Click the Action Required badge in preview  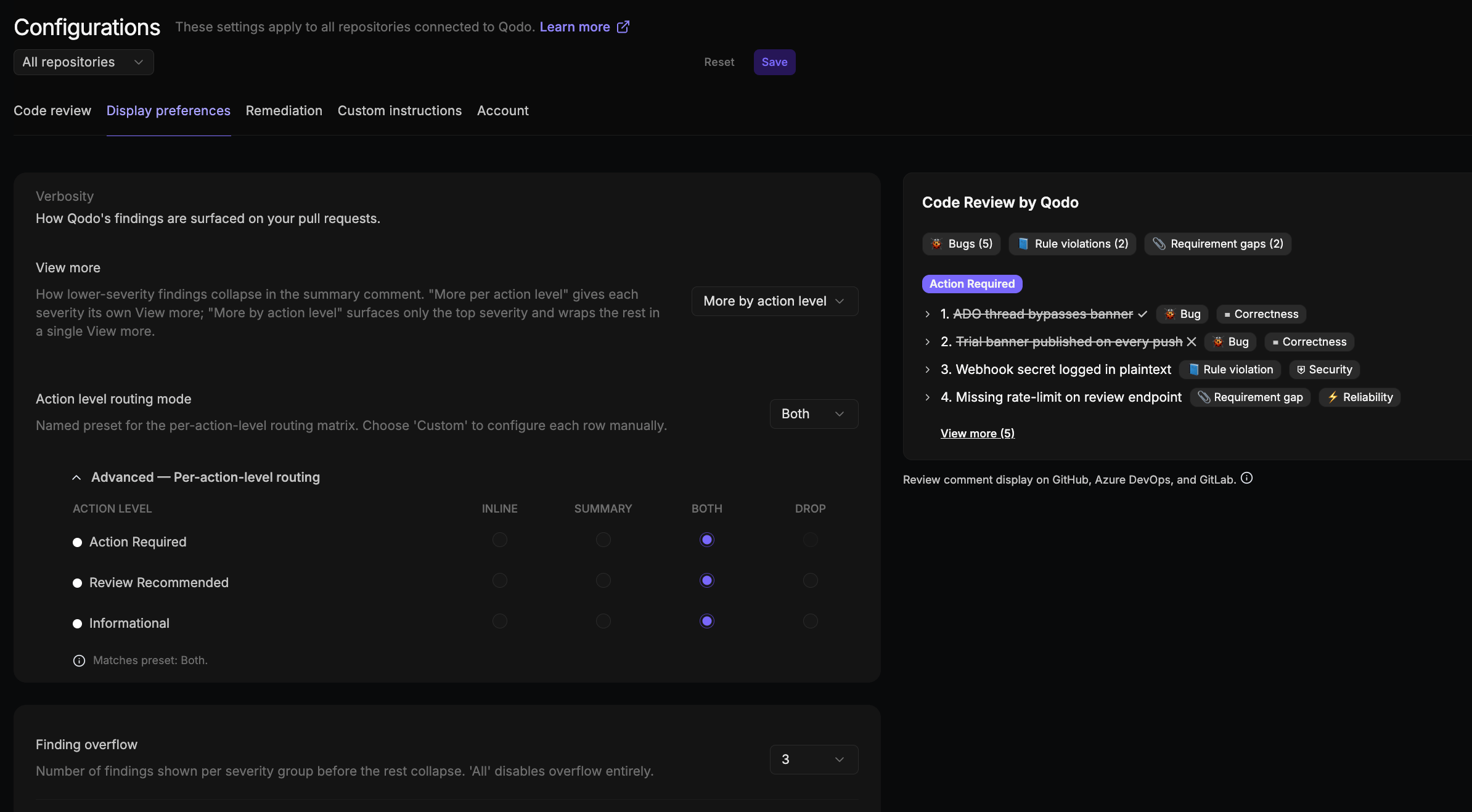pos(972,284)
